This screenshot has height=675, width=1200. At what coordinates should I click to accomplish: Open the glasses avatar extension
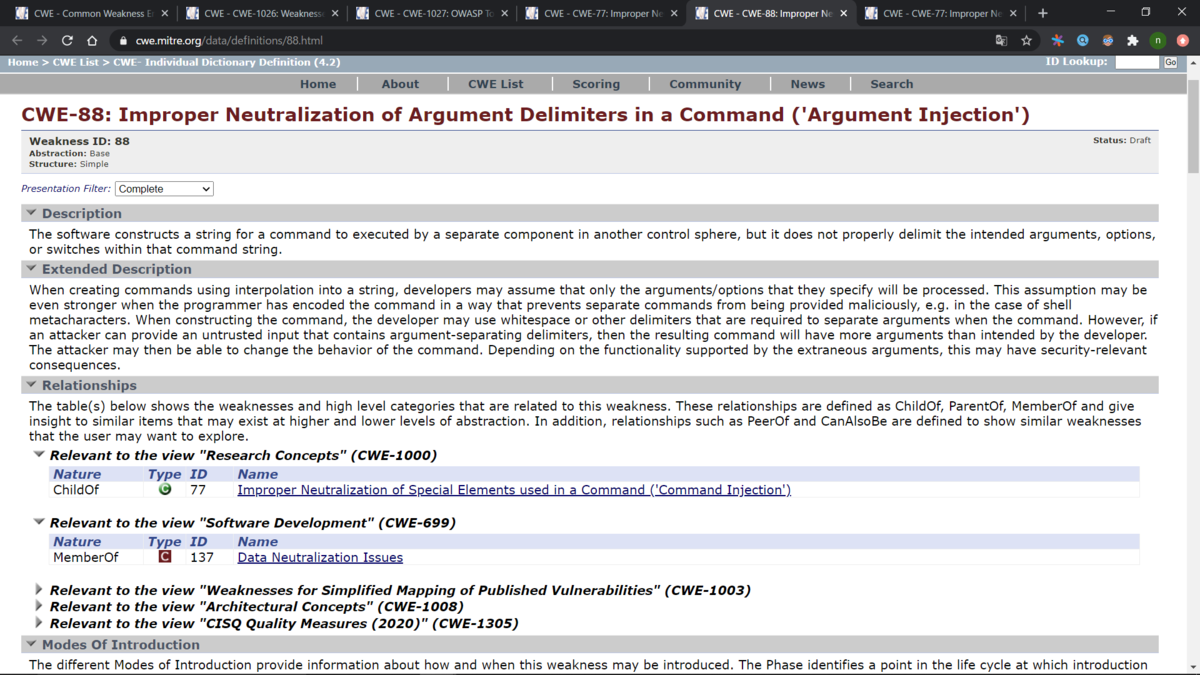click(1107, 41)
